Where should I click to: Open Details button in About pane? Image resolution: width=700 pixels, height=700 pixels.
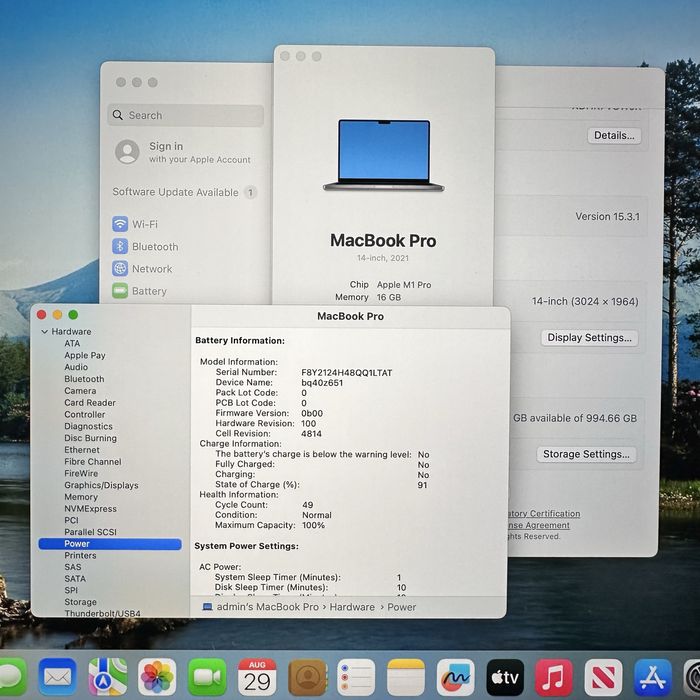click(614, 135)
